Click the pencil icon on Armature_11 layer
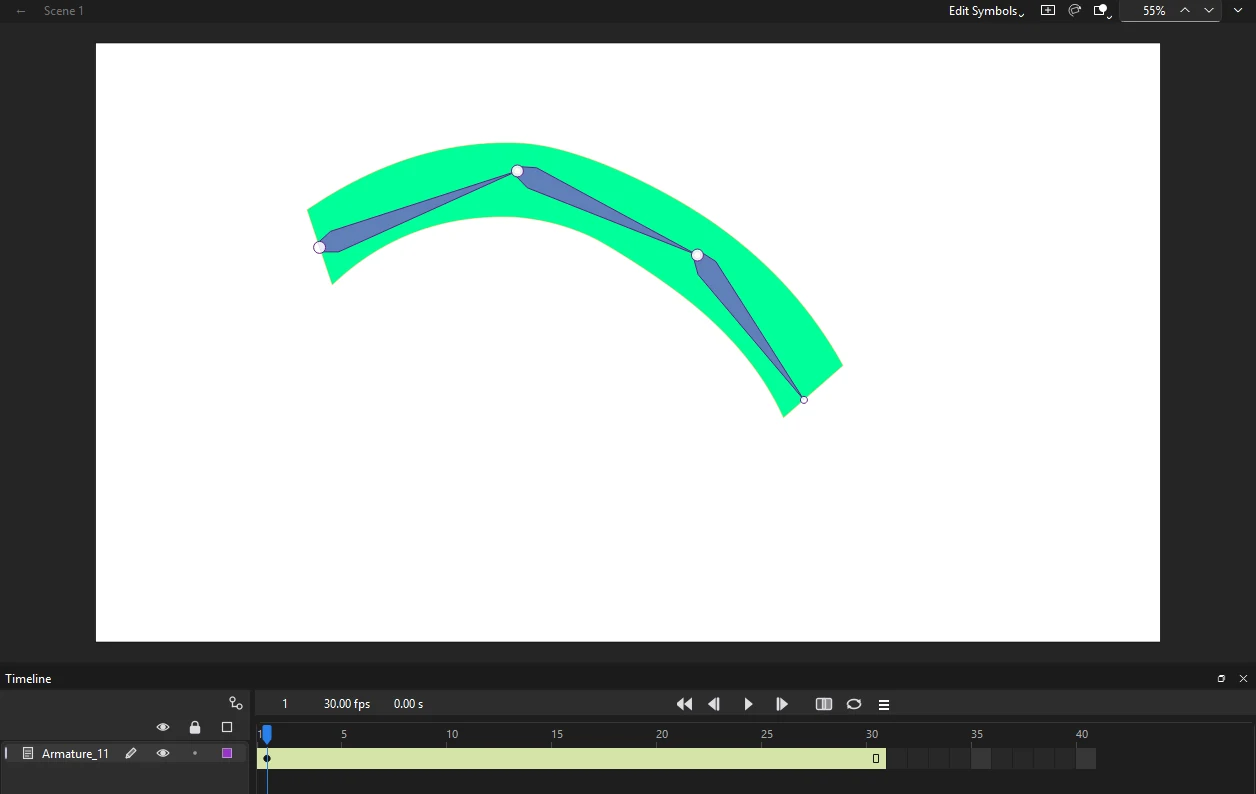The width and height of the screenshot is (1256, 794). (x=131, y=753)
